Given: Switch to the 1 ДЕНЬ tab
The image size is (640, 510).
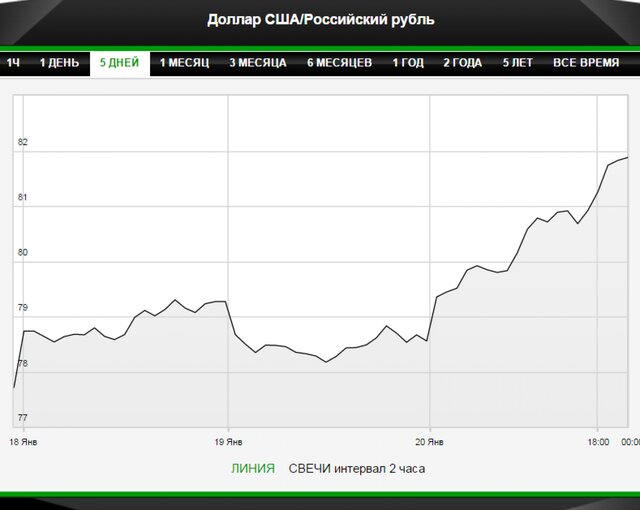Looking at the screenshot, I should [59, 63].
